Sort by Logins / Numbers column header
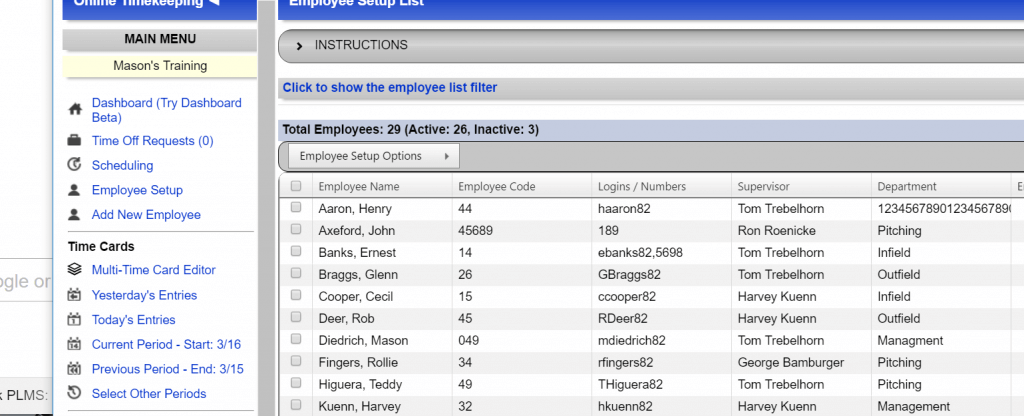The width and height of the screenshot is (1024, 416). click(642, 187)
